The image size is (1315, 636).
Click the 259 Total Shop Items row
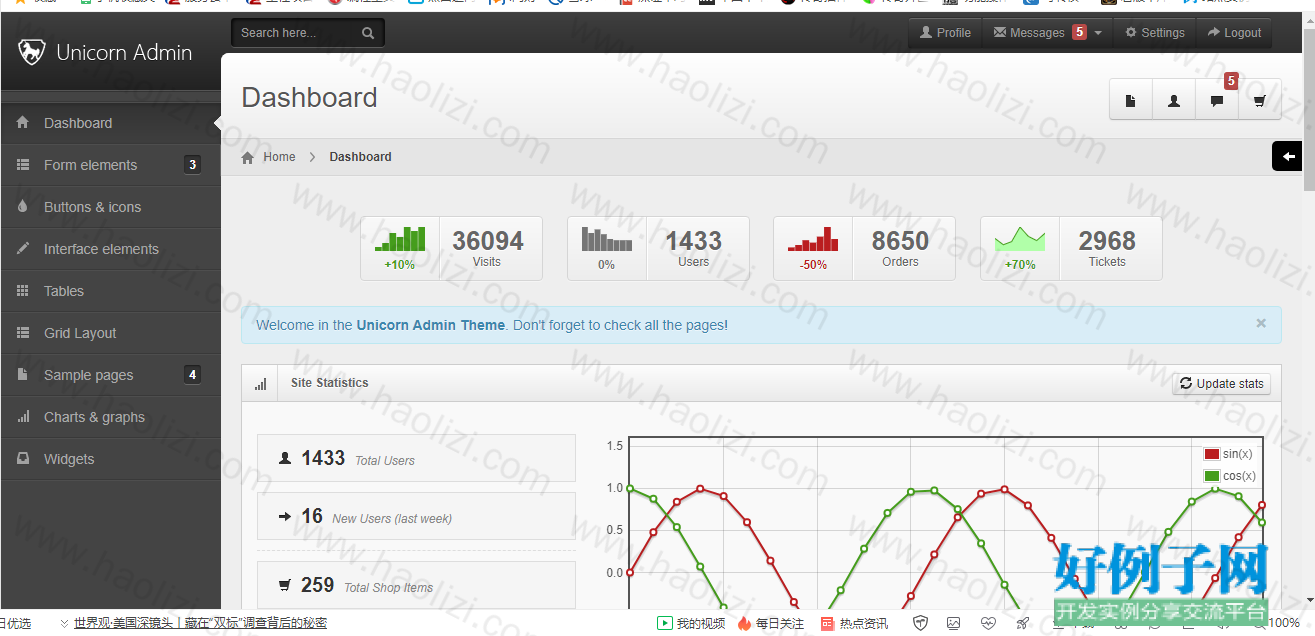416,585
